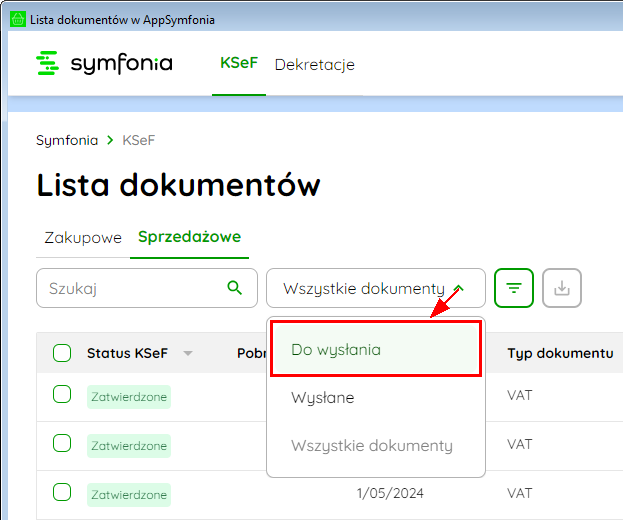Screen dimensions: 623x520
Task: Click the download icon button
Action: point(562,288)
